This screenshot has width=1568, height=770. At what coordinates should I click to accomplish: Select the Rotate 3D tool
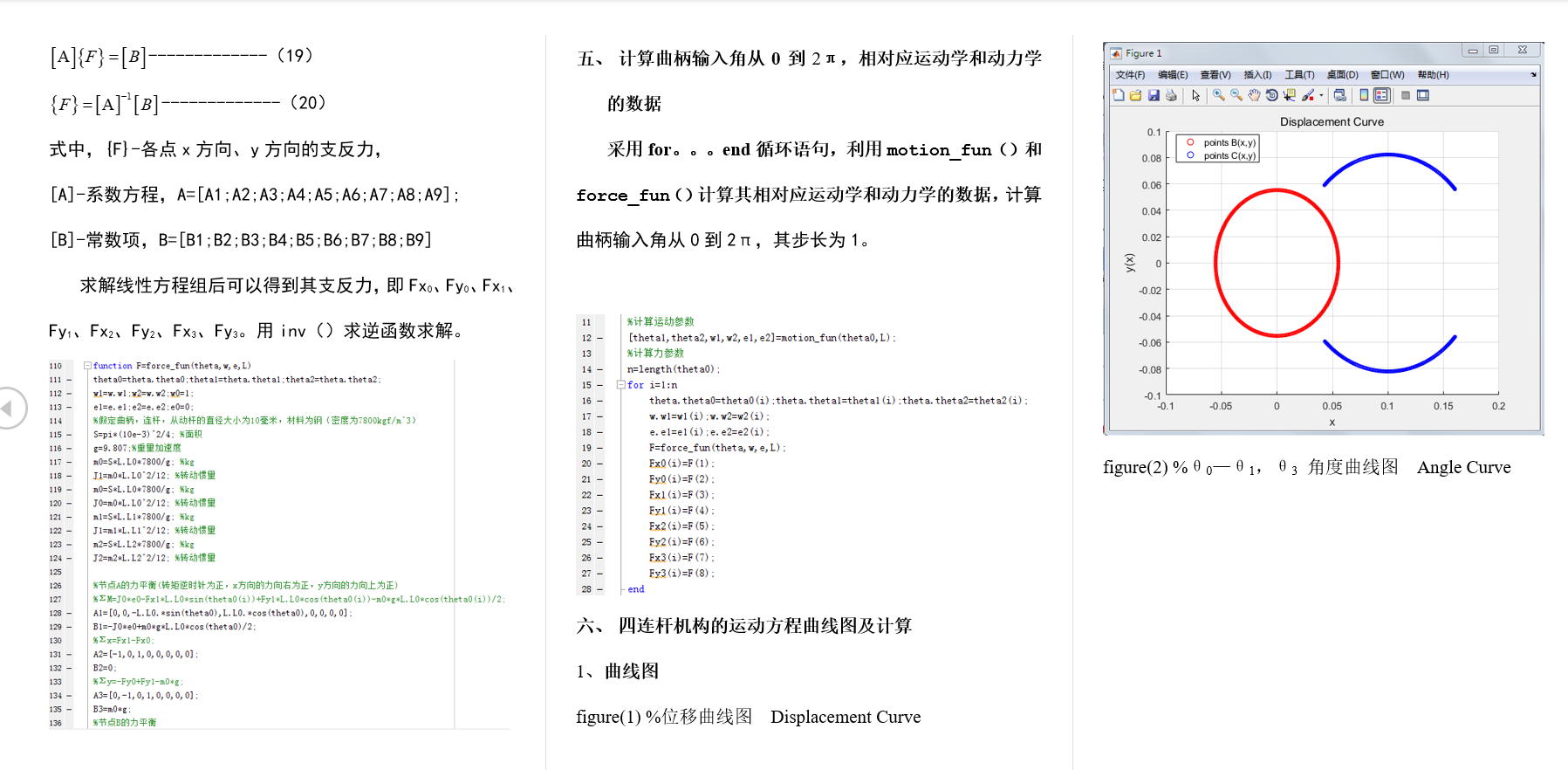pyautogui.click(x=1271, y=95)
